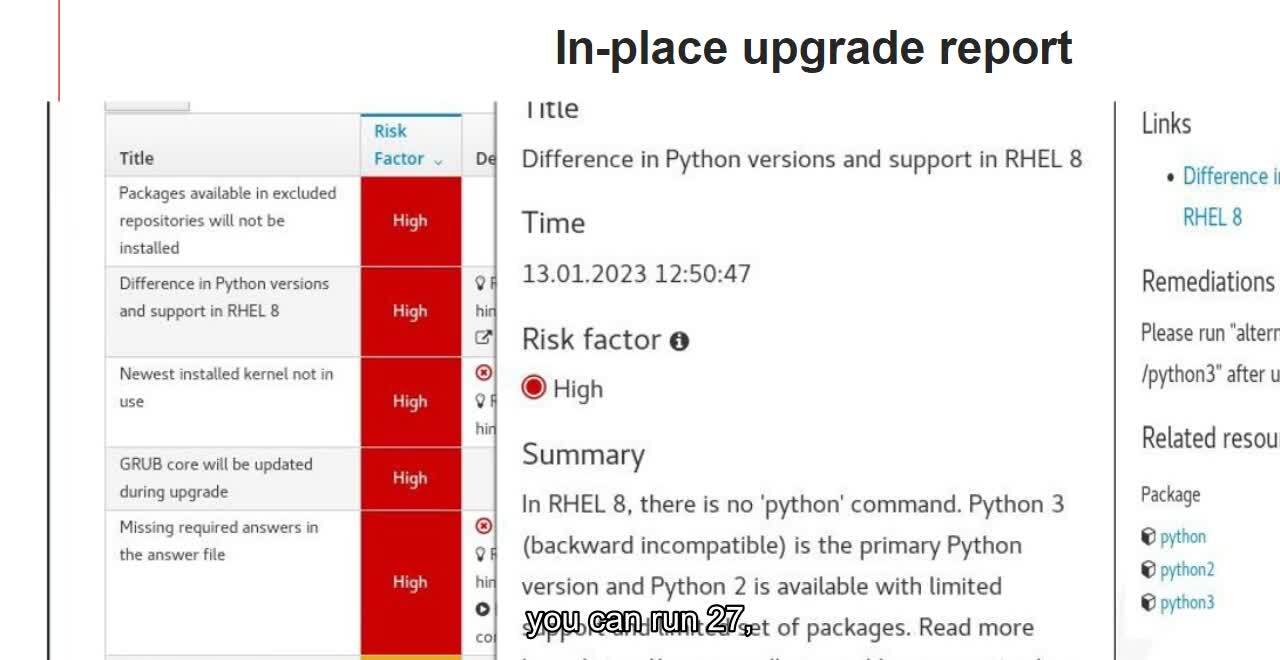1280x660 pixels.
Task: Select 'GRUB core will be updated' row
Action: click(x=216, y=478)
